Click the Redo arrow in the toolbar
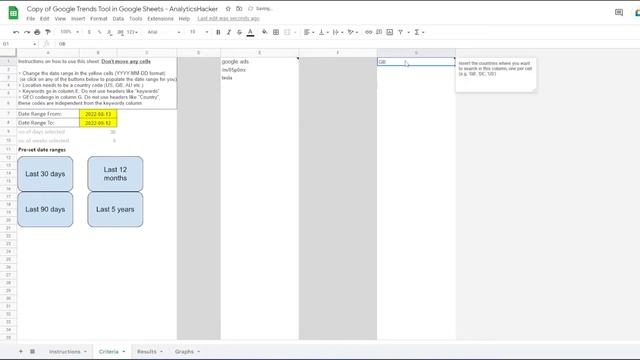Screen dimensions: 640x360 click(27, 32)
